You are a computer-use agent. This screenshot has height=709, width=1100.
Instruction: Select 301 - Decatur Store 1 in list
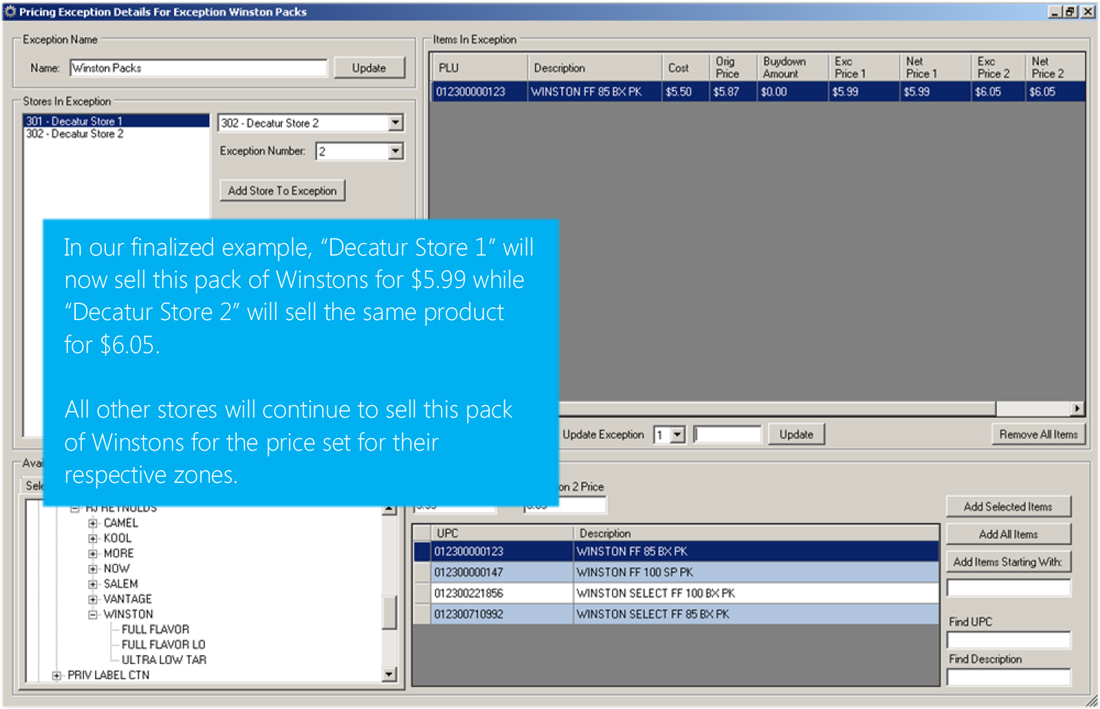pyautogui.click(x=116, y=121)
